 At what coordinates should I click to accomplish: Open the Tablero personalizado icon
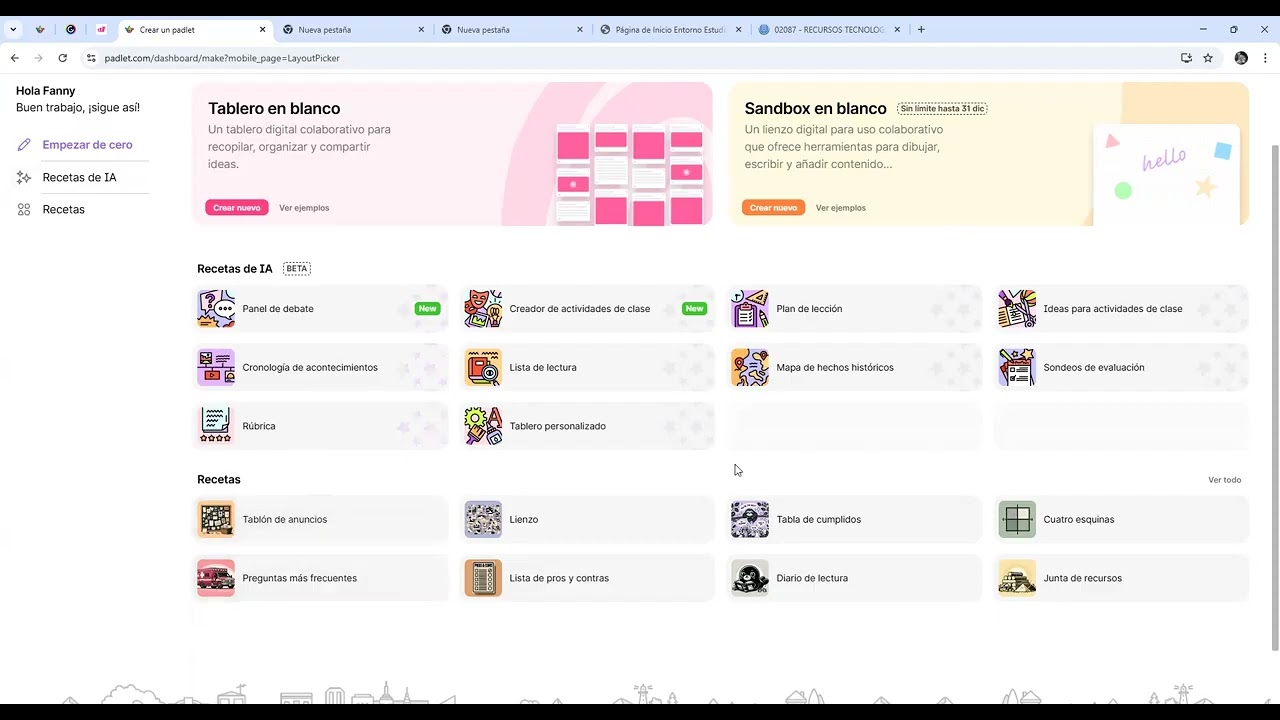pyautogui.click(x=483, y=426)
